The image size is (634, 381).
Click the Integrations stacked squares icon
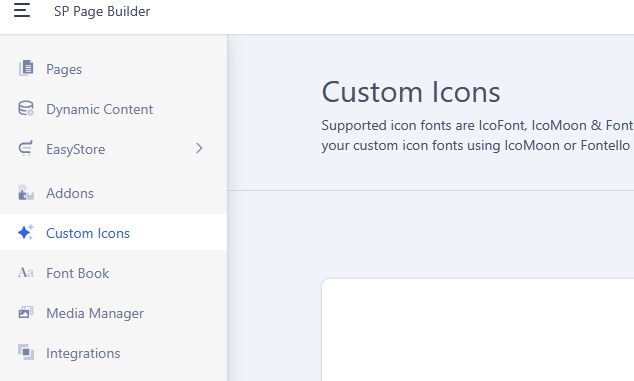(x=26, y=352)
